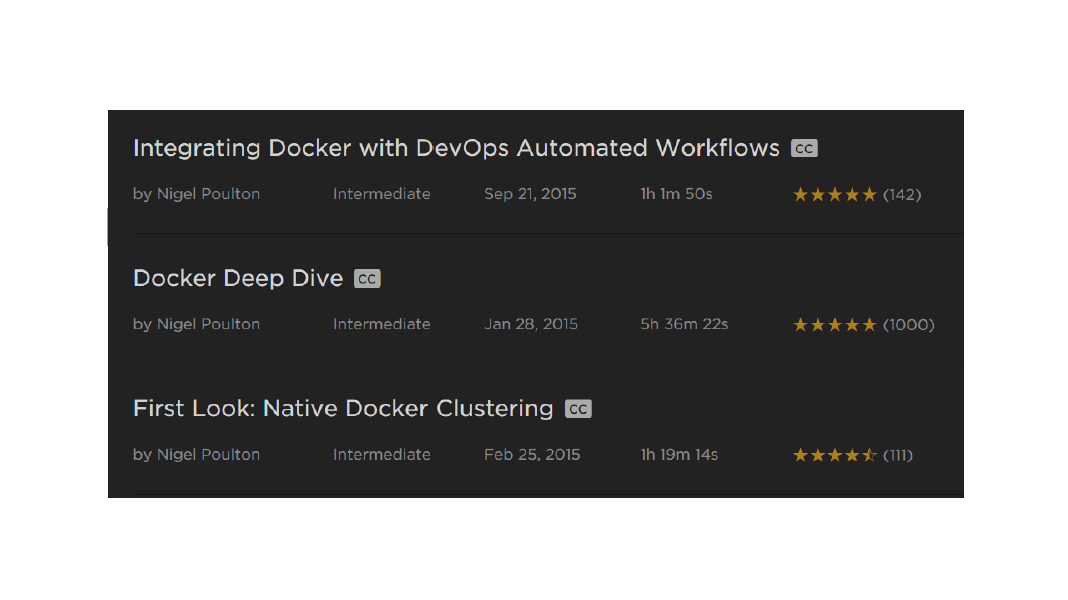The height and width of the screenshot is (600, 1068).
Task: Click Intermediate level label for Docker Deep Dive
Action: click(381, 324)
